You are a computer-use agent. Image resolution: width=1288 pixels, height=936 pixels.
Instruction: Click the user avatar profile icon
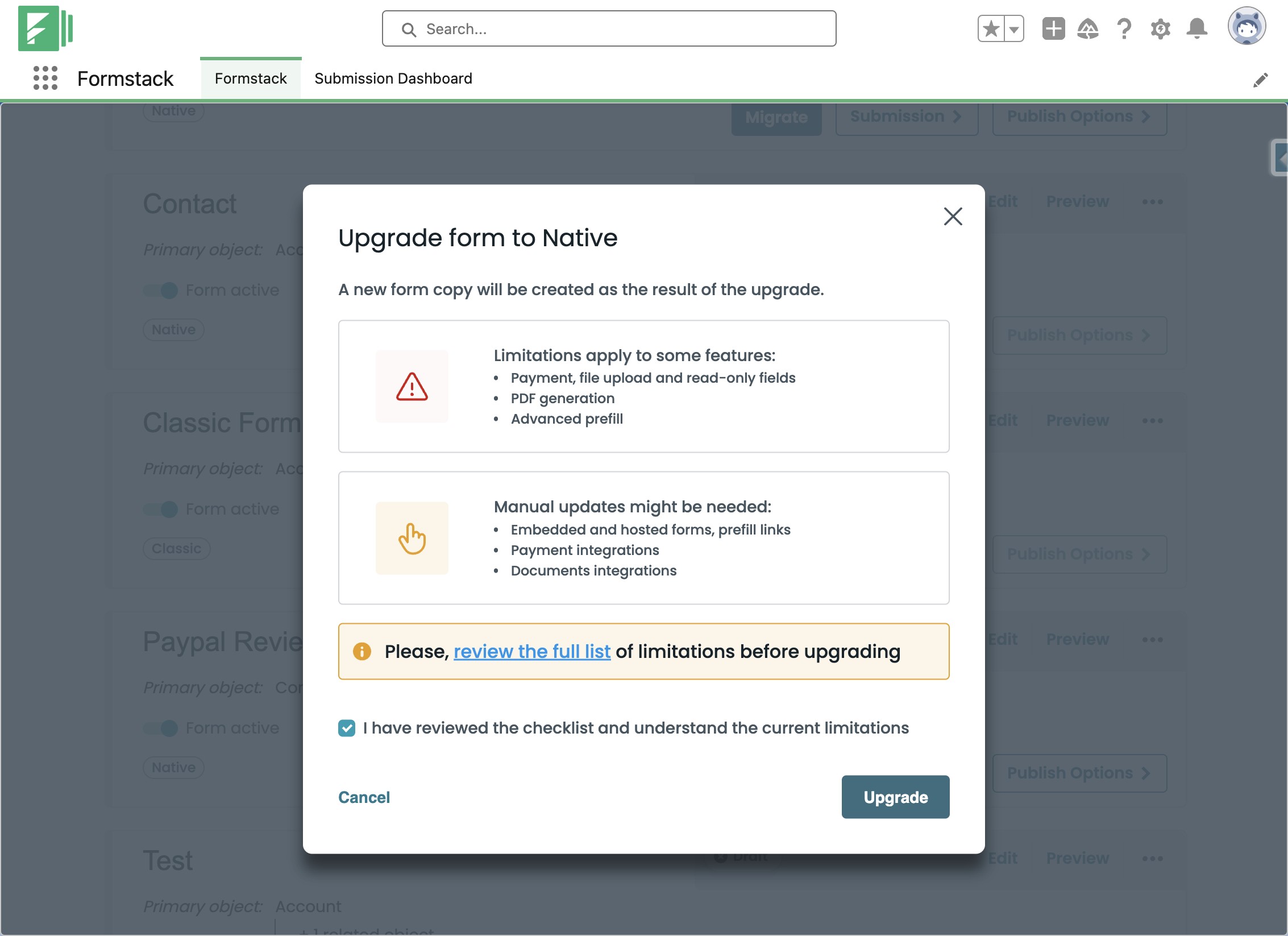tap(1246, 26)
